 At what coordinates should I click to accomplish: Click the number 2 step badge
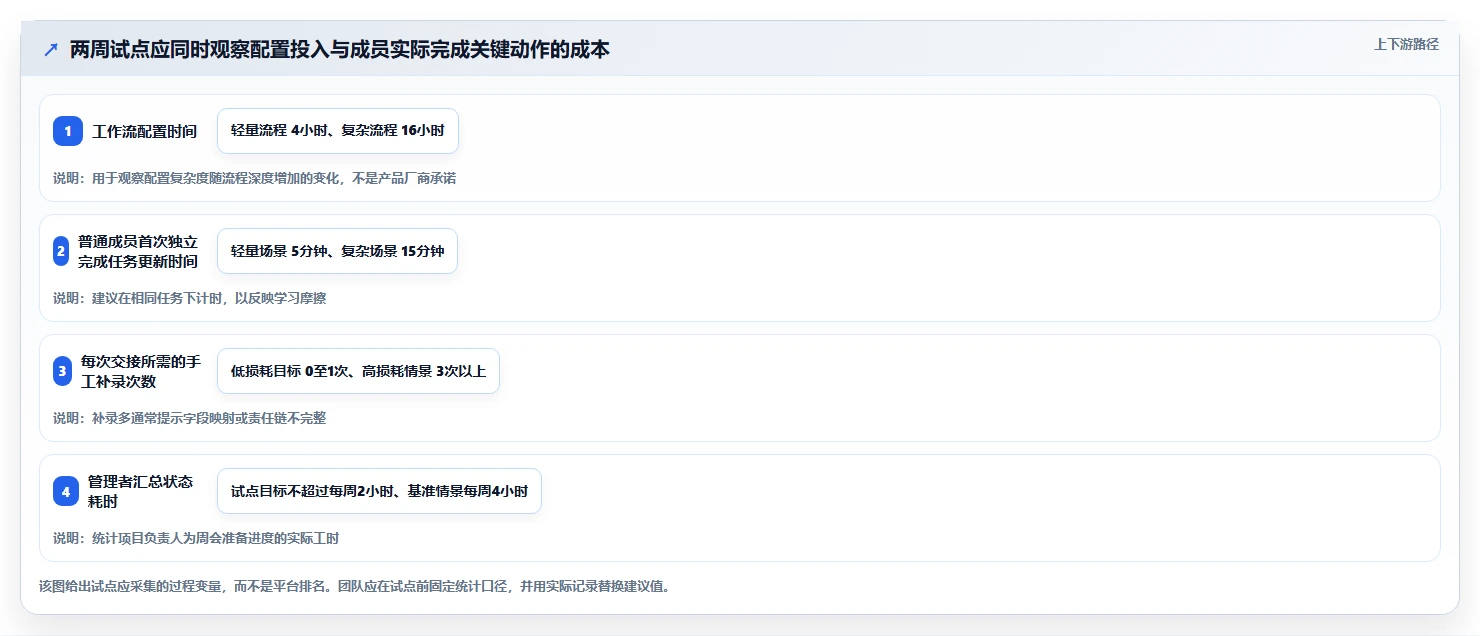point(61,251)
